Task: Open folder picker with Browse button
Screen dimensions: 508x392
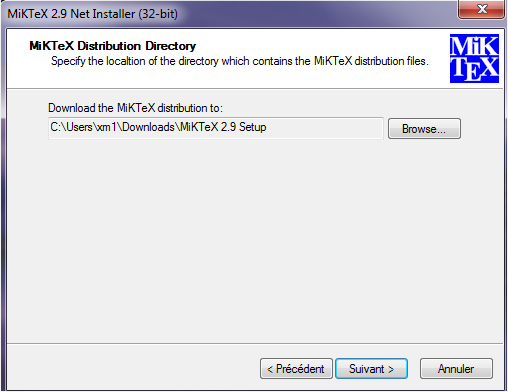Action: [424, 128]
